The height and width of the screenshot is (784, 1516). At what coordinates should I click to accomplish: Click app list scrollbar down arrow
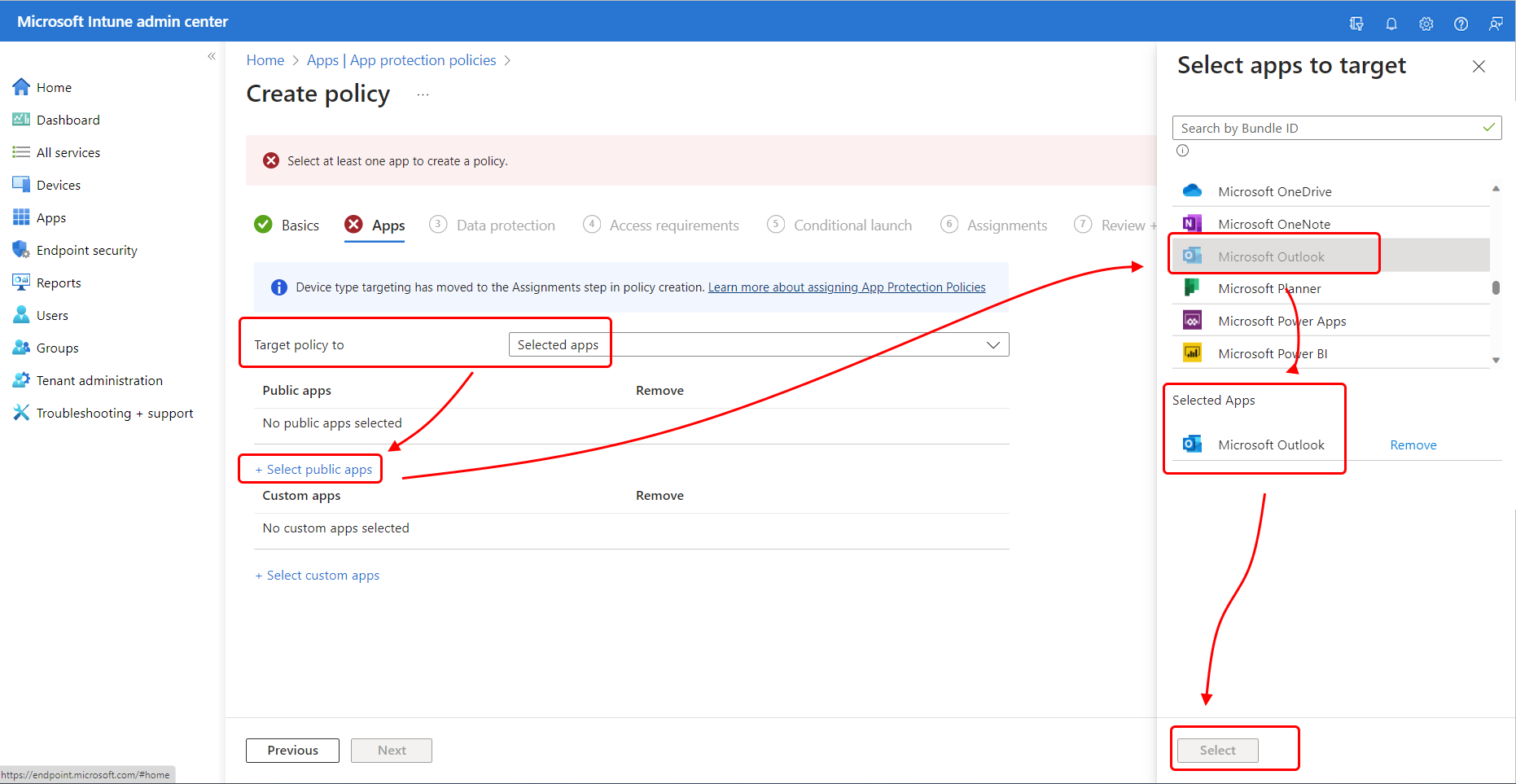1496,360
